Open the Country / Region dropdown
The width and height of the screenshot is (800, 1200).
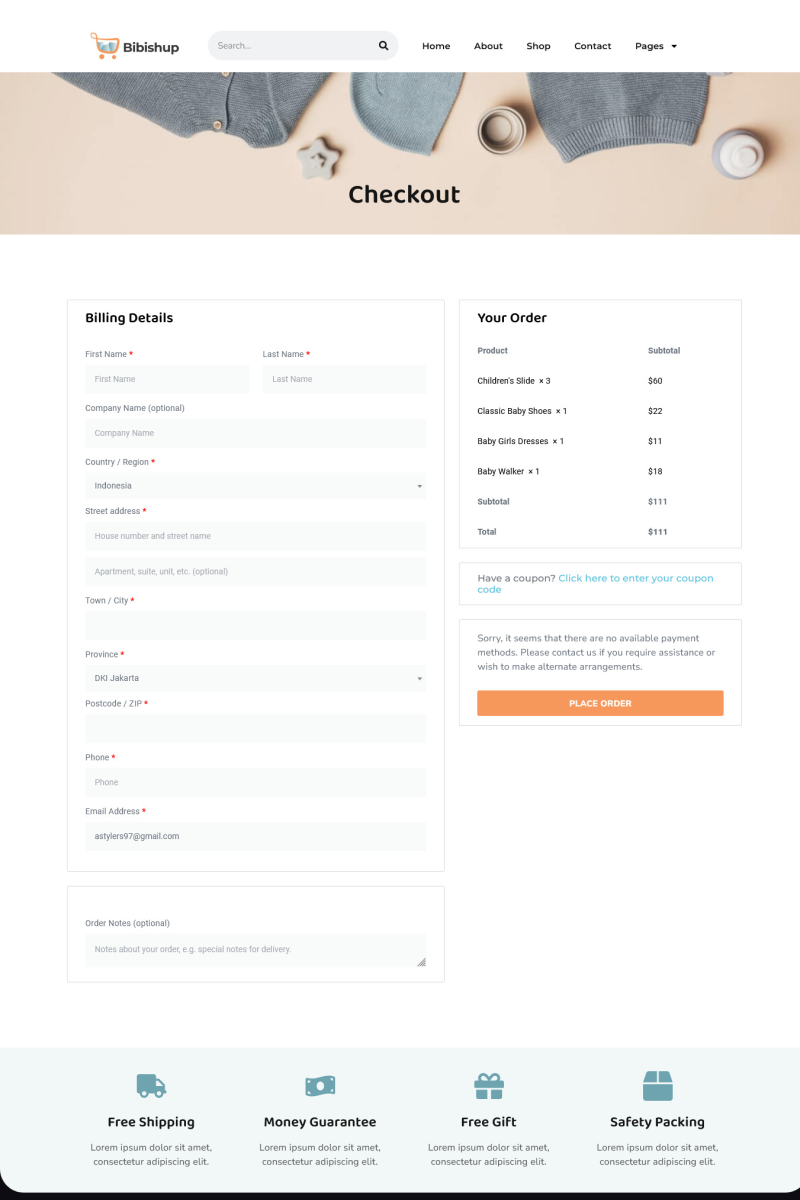(255, 486)
